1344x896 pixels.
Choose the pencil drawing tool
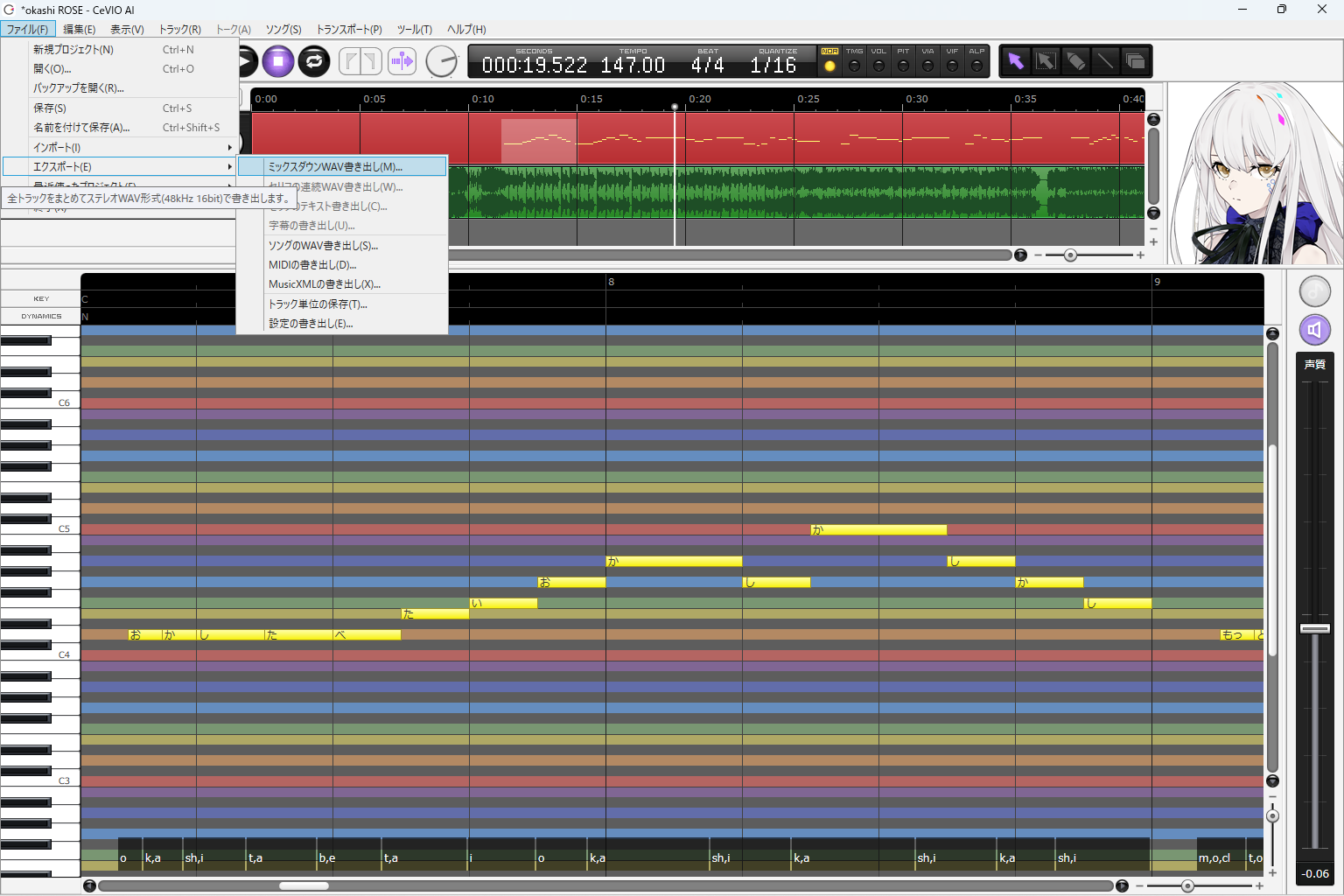pyautogui.click(x=1075, y=61)
